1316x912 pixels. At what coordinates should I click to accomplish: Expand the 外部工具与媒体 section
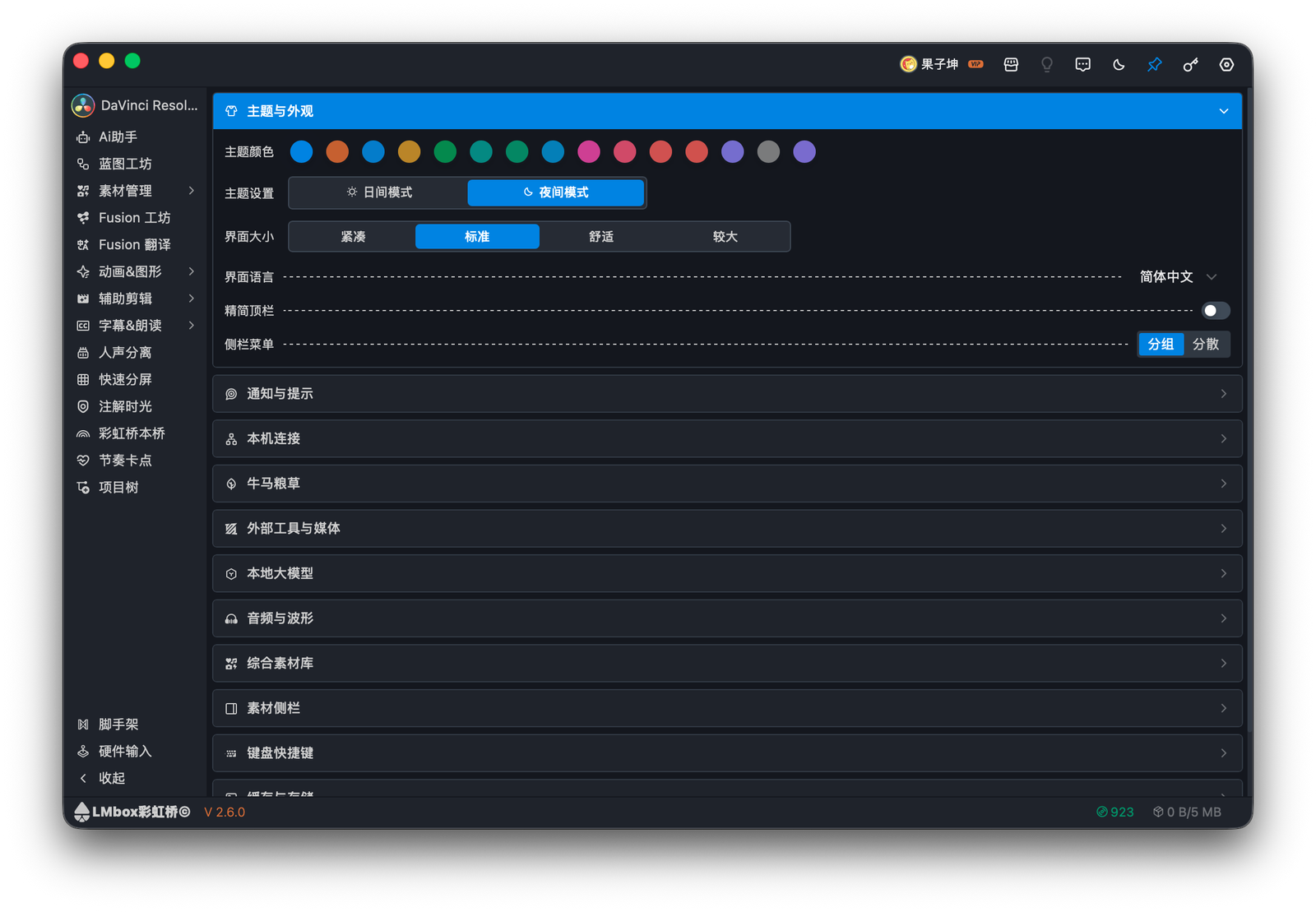(727, 529)
